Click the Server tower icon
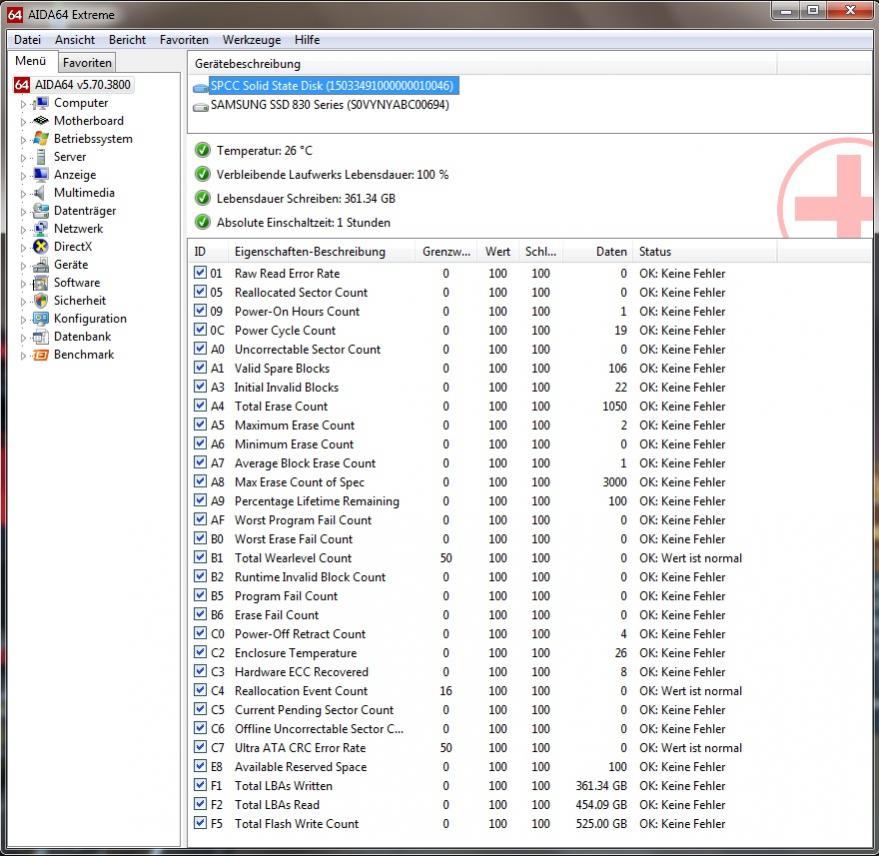This screenshot has height=856, width=879. pos(41,157)
